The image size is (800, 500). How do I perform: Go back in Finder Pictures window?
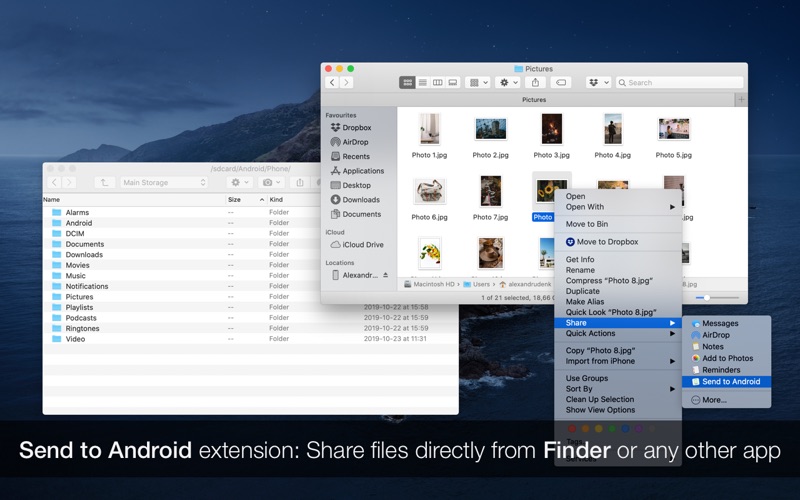point(332,82)
